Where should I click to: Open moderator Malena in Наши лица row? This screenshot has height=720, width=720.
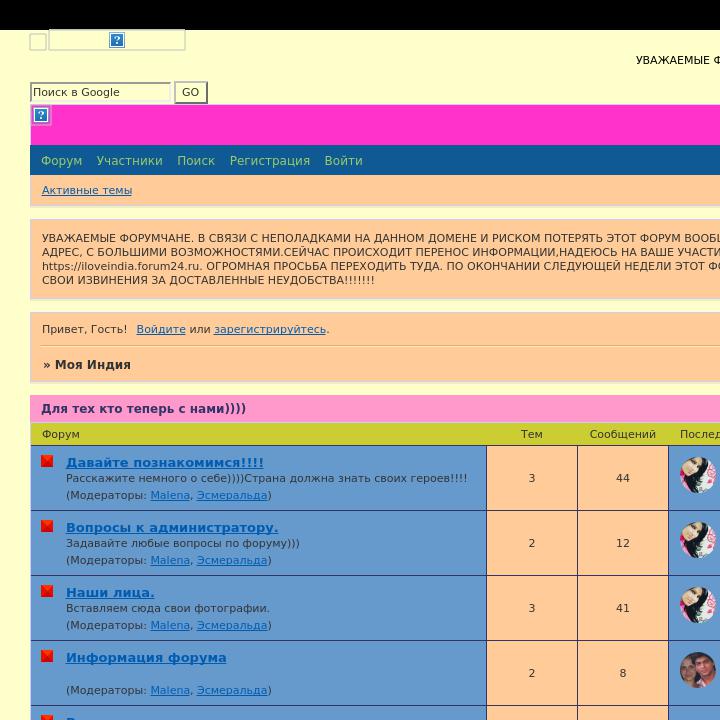point(170,625)
